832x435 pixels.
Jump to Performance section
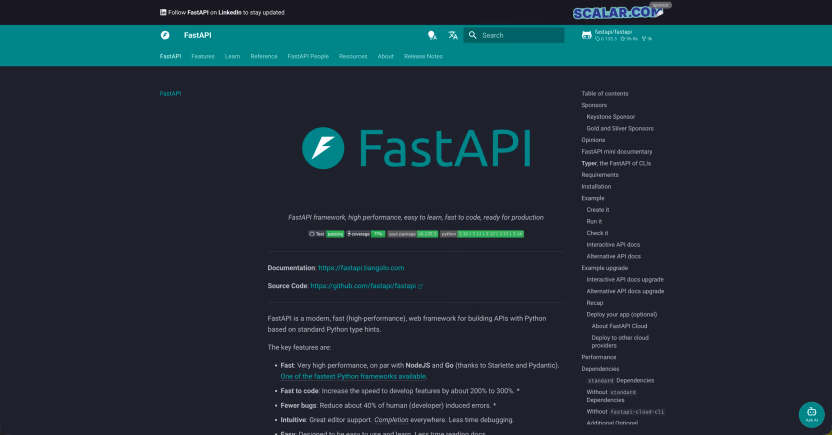click(x=599, y=358)
